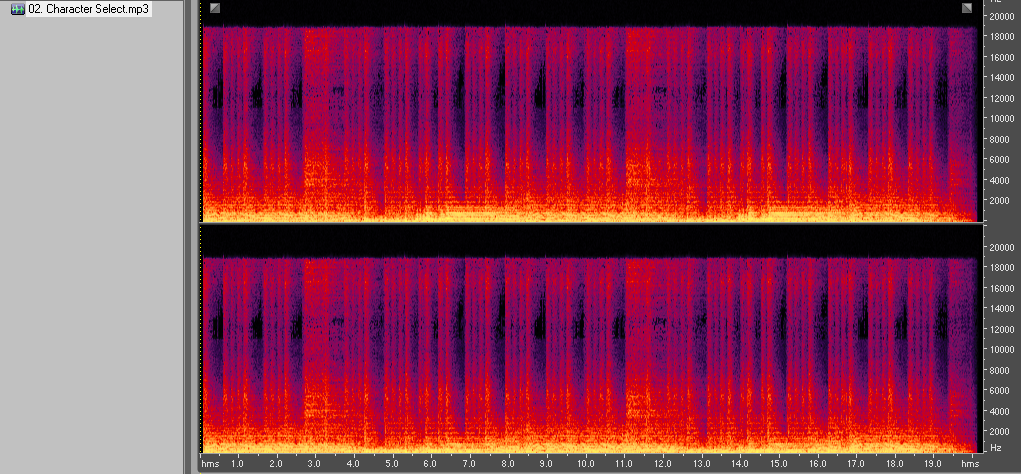Screen dimensions: 1021x474
Task: Click the 5.0 mark on the time ruler
Action: coord(391,464)
